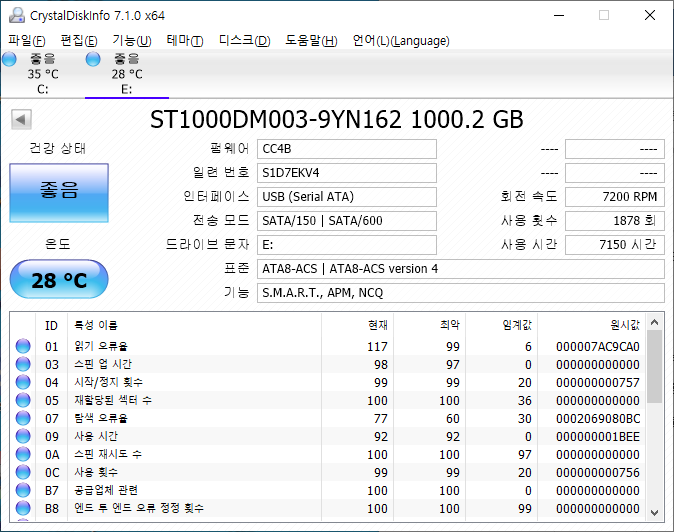Screen dimensions: 674x532
Task: Go to previous disk with left arrow
Action: [21, 119]
